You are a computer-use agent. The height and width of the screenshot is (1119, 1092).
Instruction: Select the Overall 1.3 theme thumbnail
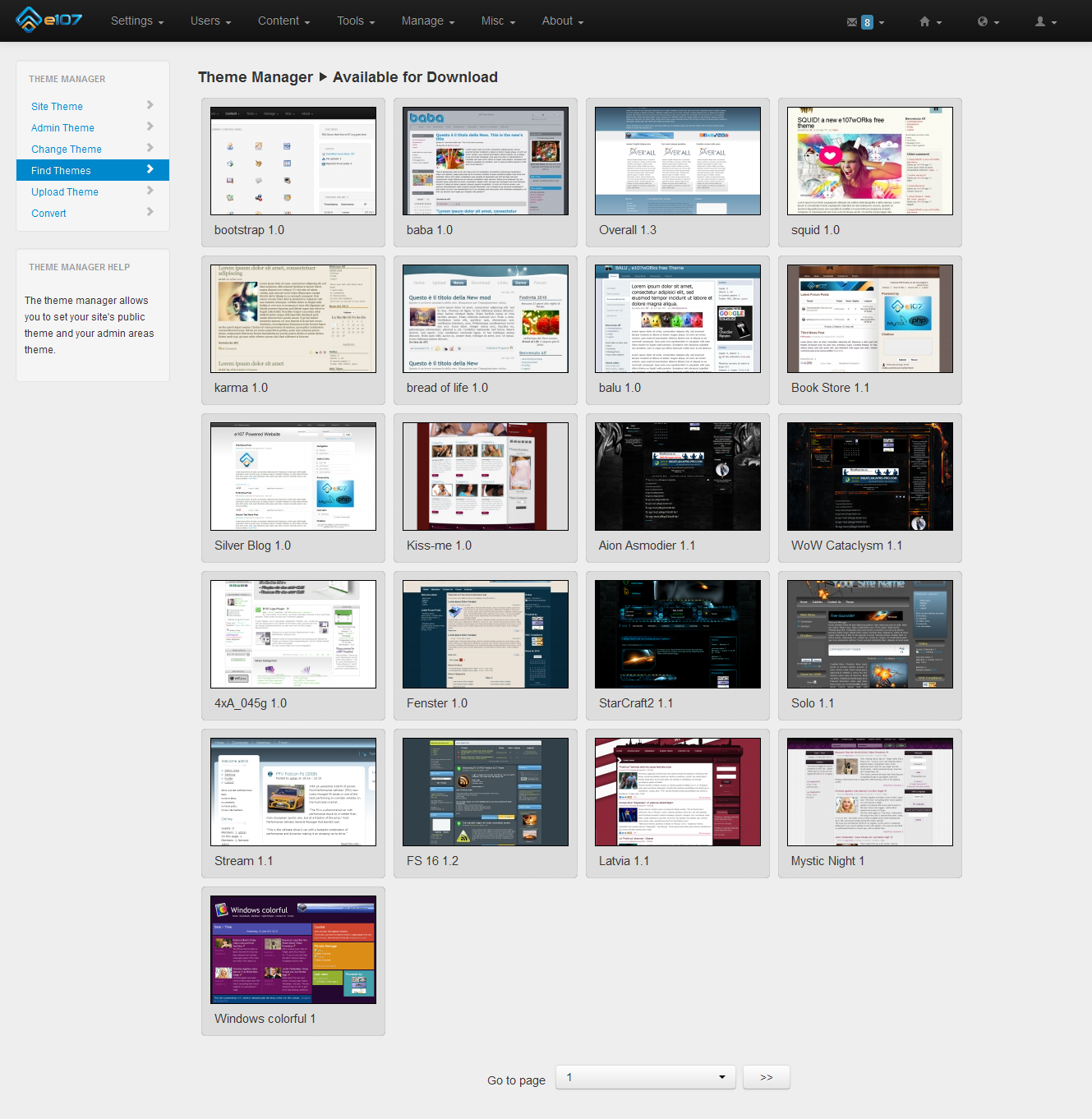click(678, 161)
